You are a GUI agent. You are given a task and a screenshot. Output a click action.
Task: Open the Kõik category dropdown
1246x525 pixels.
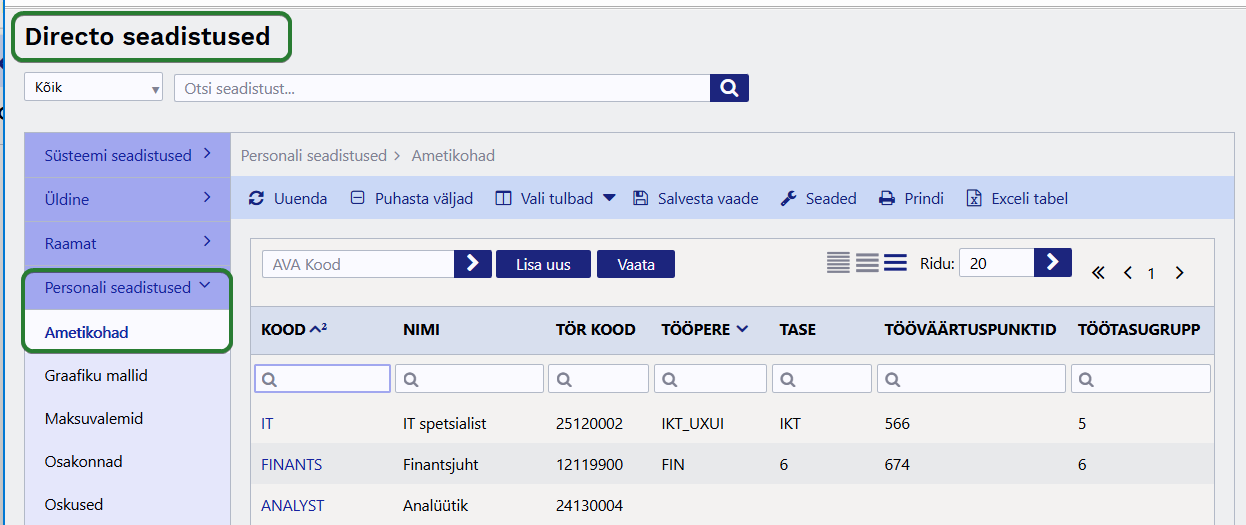click(93, 88)
